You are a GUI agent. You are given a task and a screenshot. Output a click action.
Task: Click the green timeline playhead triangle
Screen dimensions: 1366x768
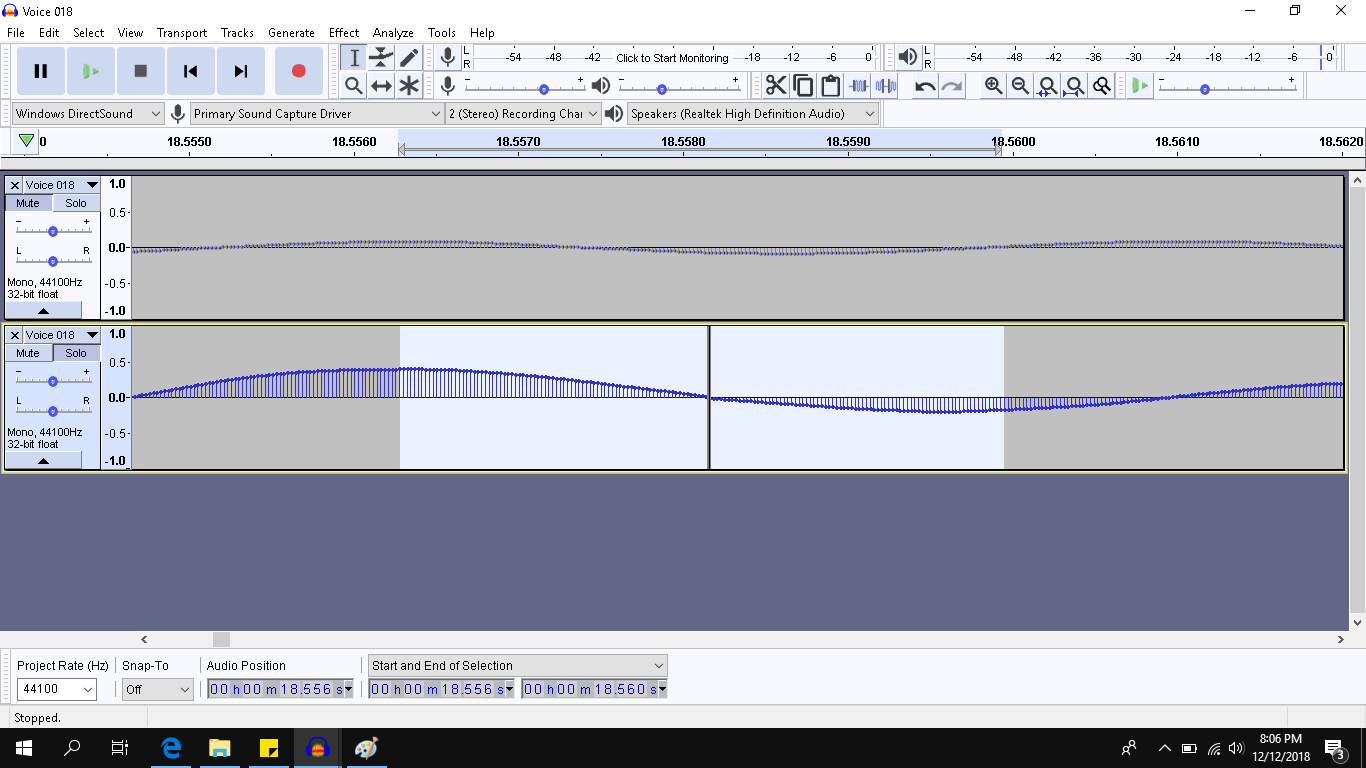coord(26,141)
